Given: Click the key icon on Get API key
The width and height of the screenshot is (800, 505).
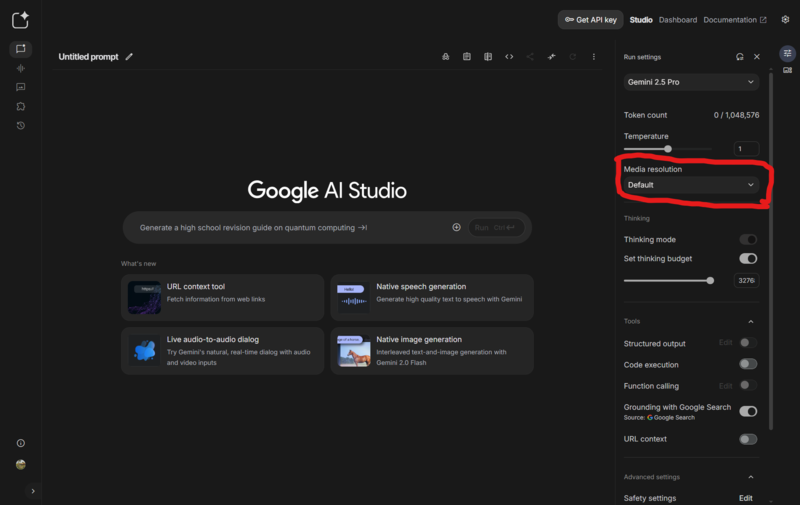Looking at the screenshot, I should tap(569, 20).
